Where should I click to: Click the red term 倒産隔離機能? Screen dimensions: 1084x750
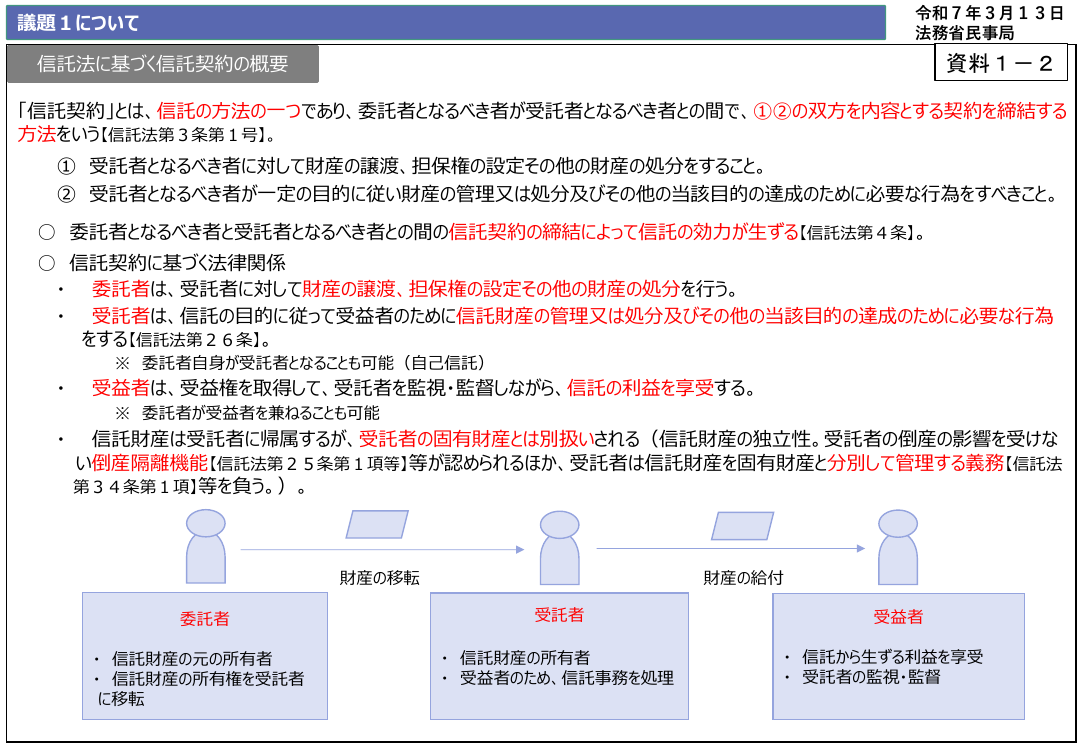pos(149,462)
